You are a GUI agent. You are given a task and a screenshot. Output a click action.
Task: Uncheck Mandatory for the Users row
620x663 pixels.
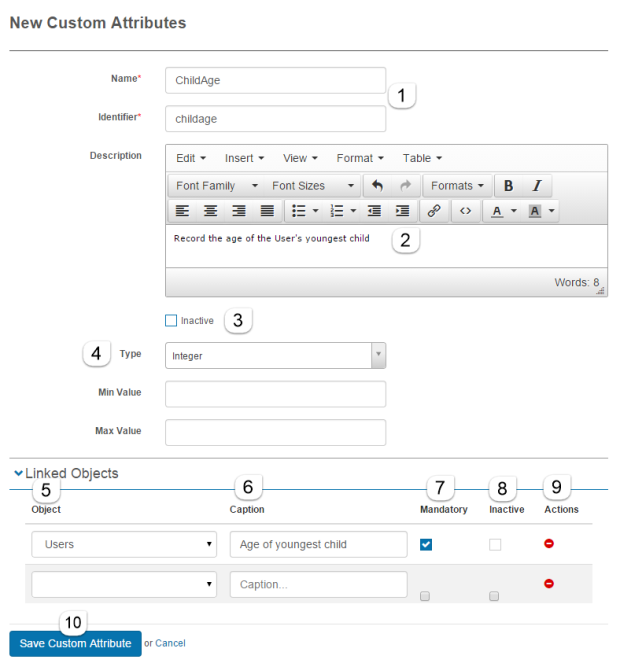(426, 544)
